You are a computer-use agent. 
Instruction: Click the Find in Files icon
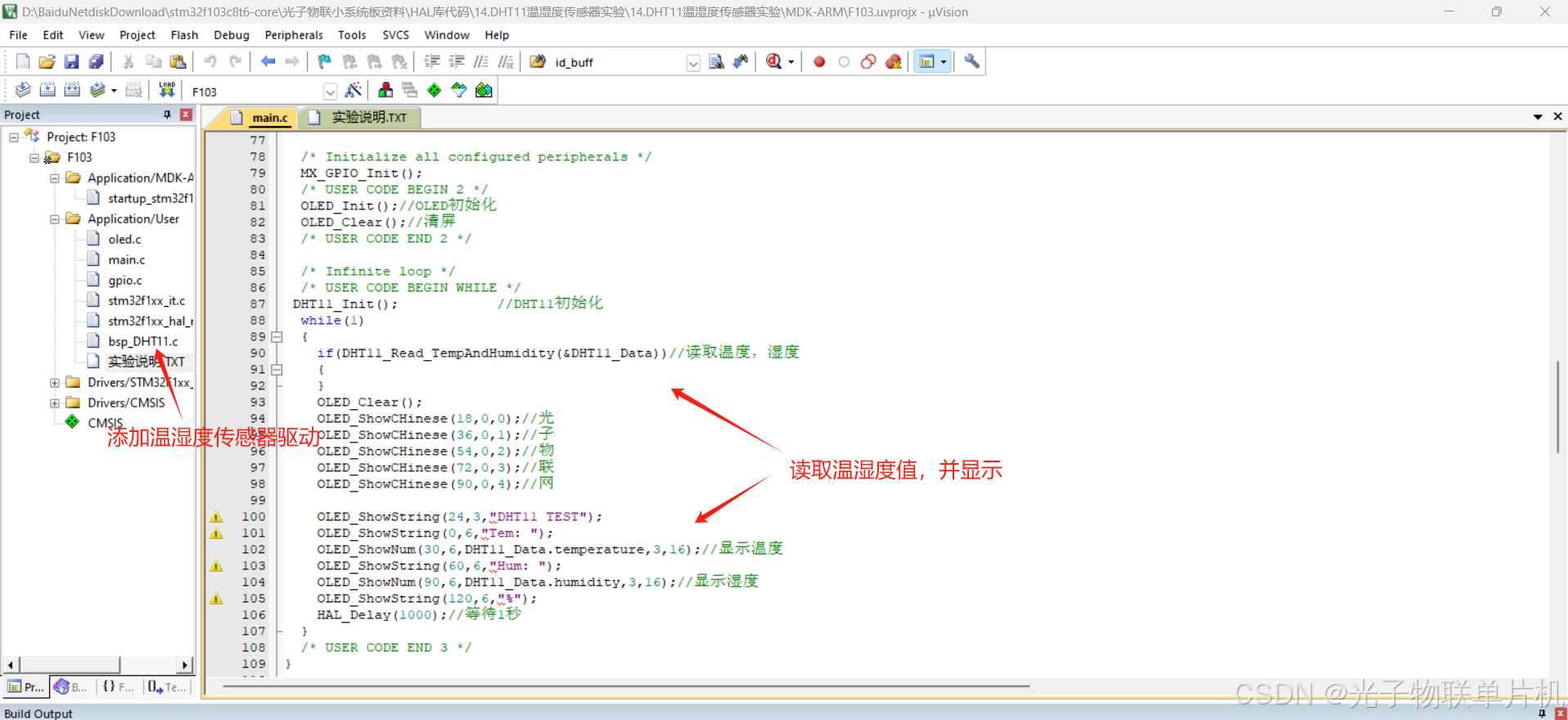(x=538, y=61)
